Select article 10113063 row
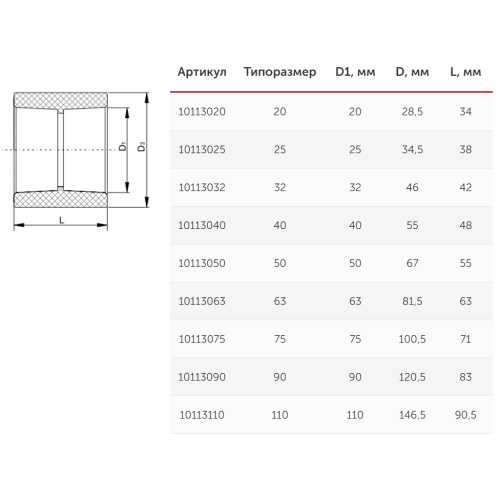This screenshot has height=500, width=500. pos(331,301)
